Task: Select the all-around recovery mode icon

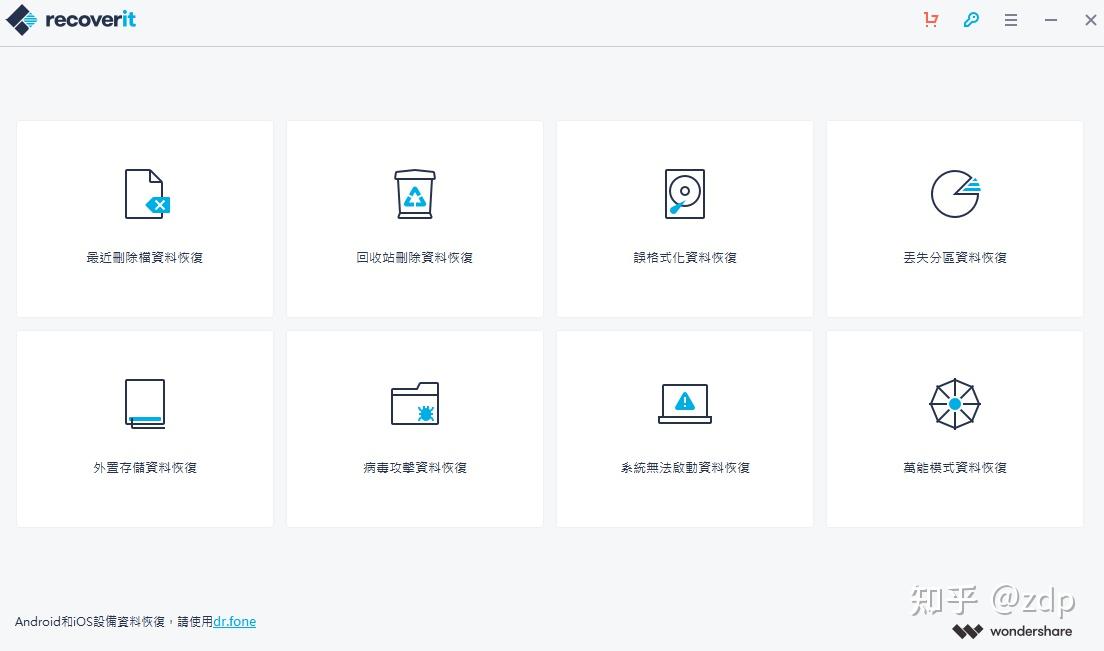Action: point(955,404)
